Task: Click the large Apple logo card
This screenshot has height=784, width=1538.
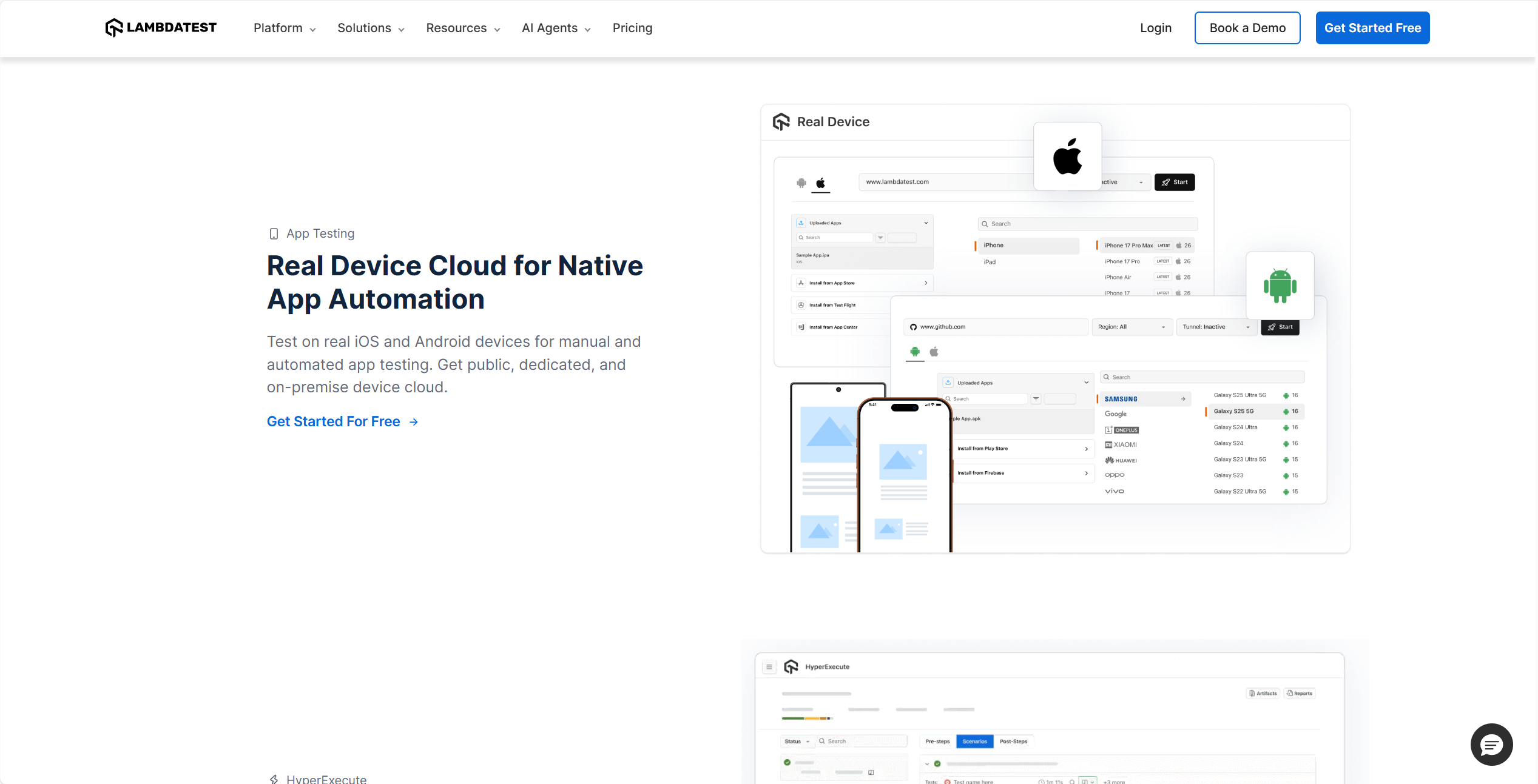Action: tap(1067, 156)
